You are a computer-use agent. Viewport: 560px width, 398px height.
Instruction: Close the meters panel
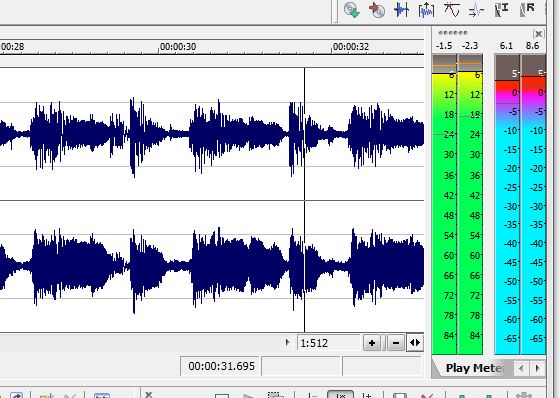[538, 34]
